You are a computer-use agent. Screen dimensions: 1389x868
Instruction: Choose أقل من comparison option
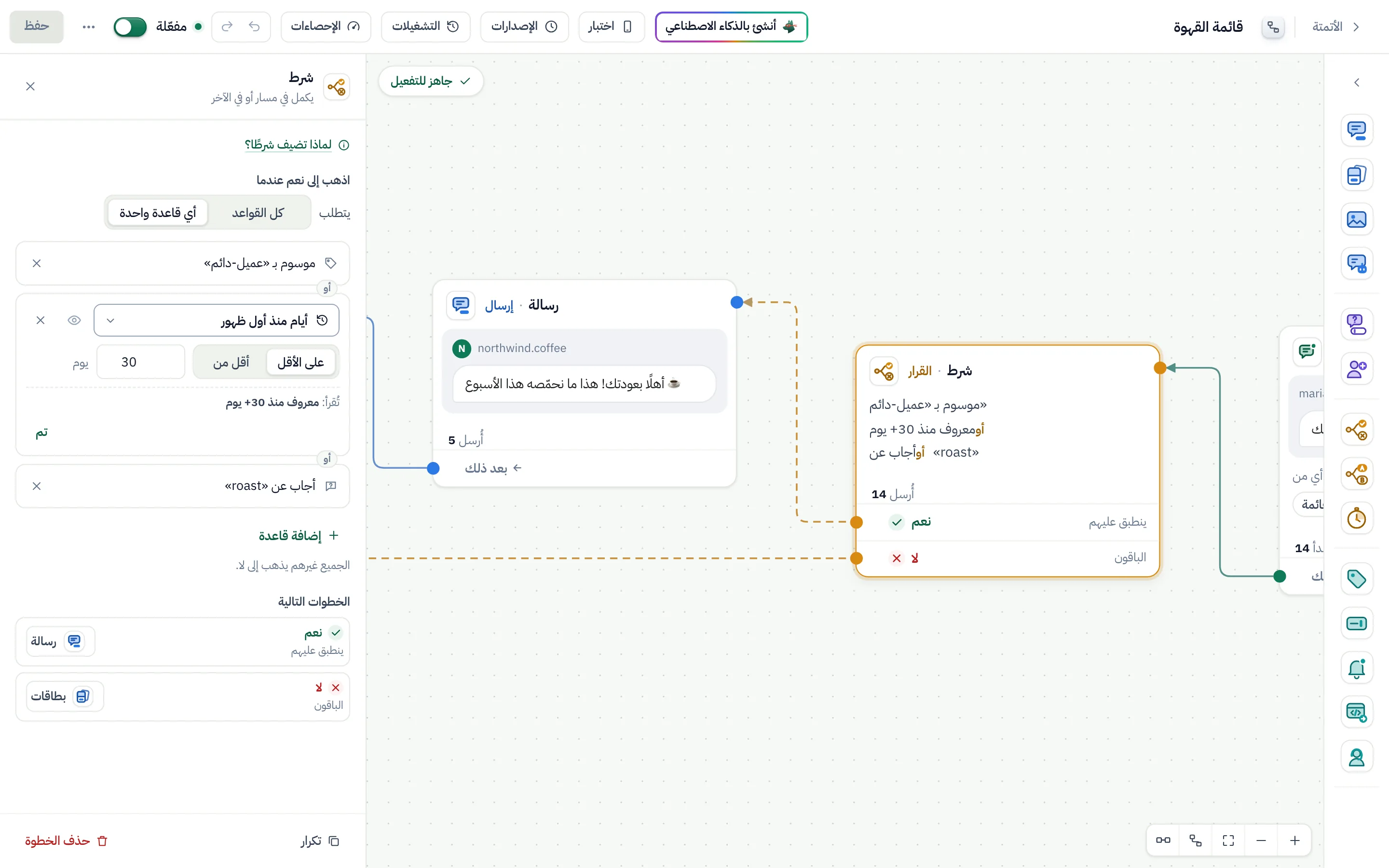(x=231, y=362)
